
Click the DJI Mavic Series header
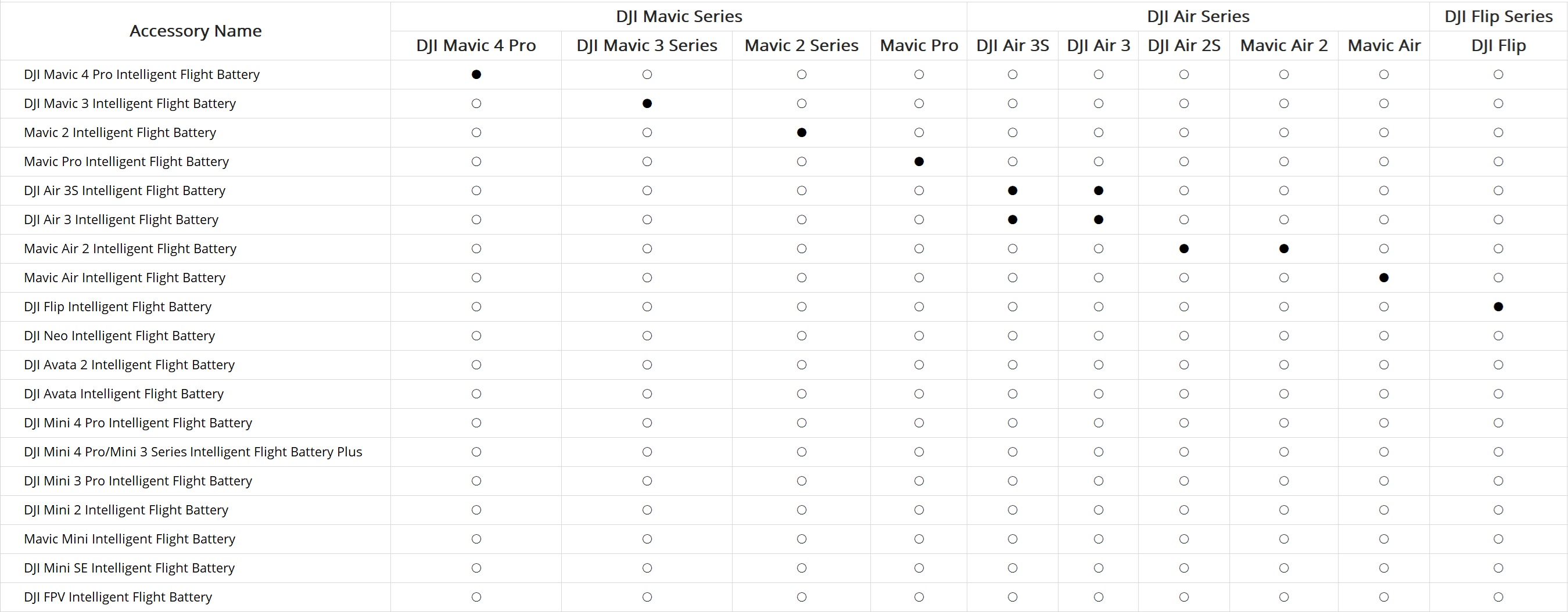point(679,16)
